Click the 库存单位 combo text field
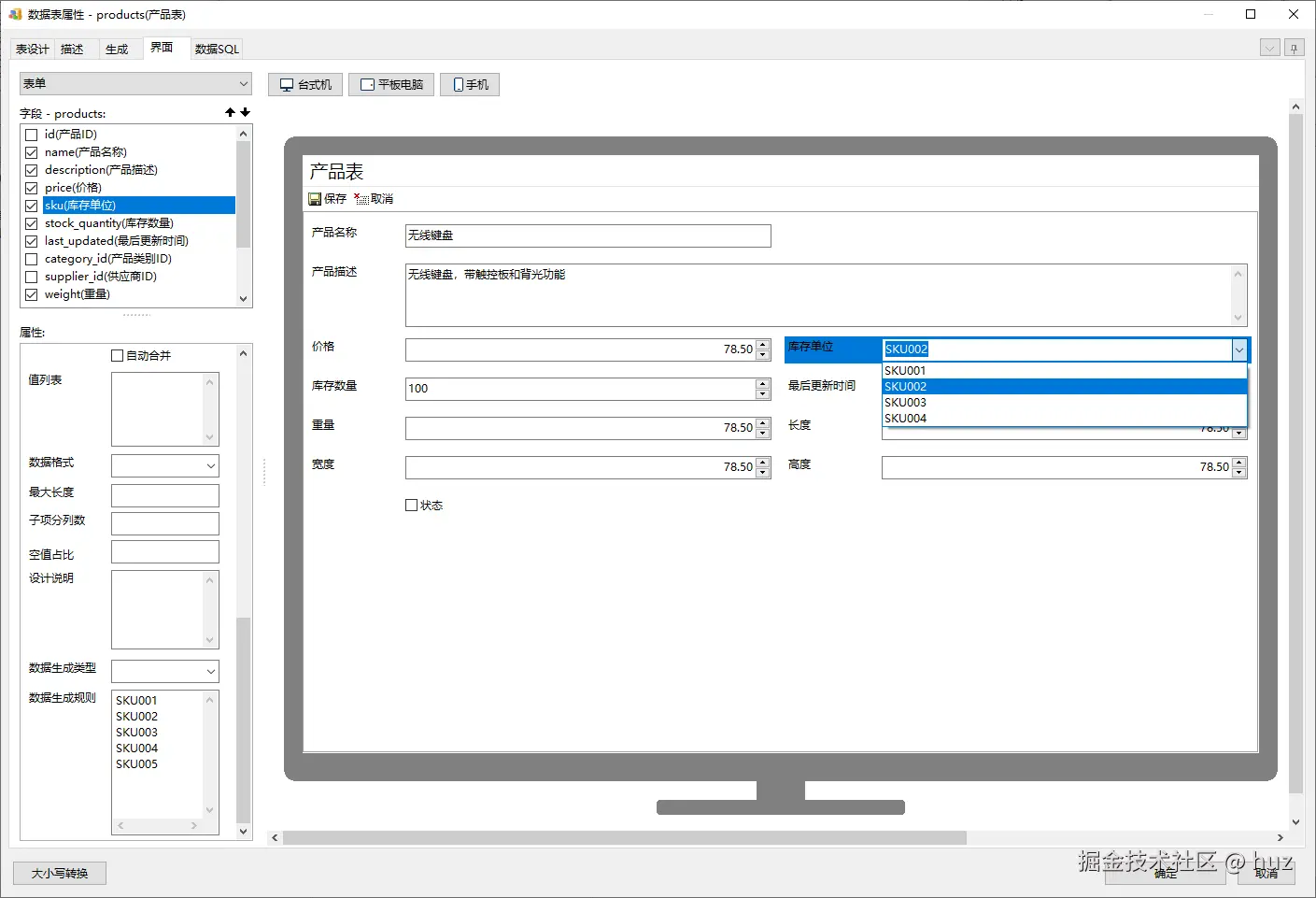Screen dimensions: 1316x898 point(1056,349)
